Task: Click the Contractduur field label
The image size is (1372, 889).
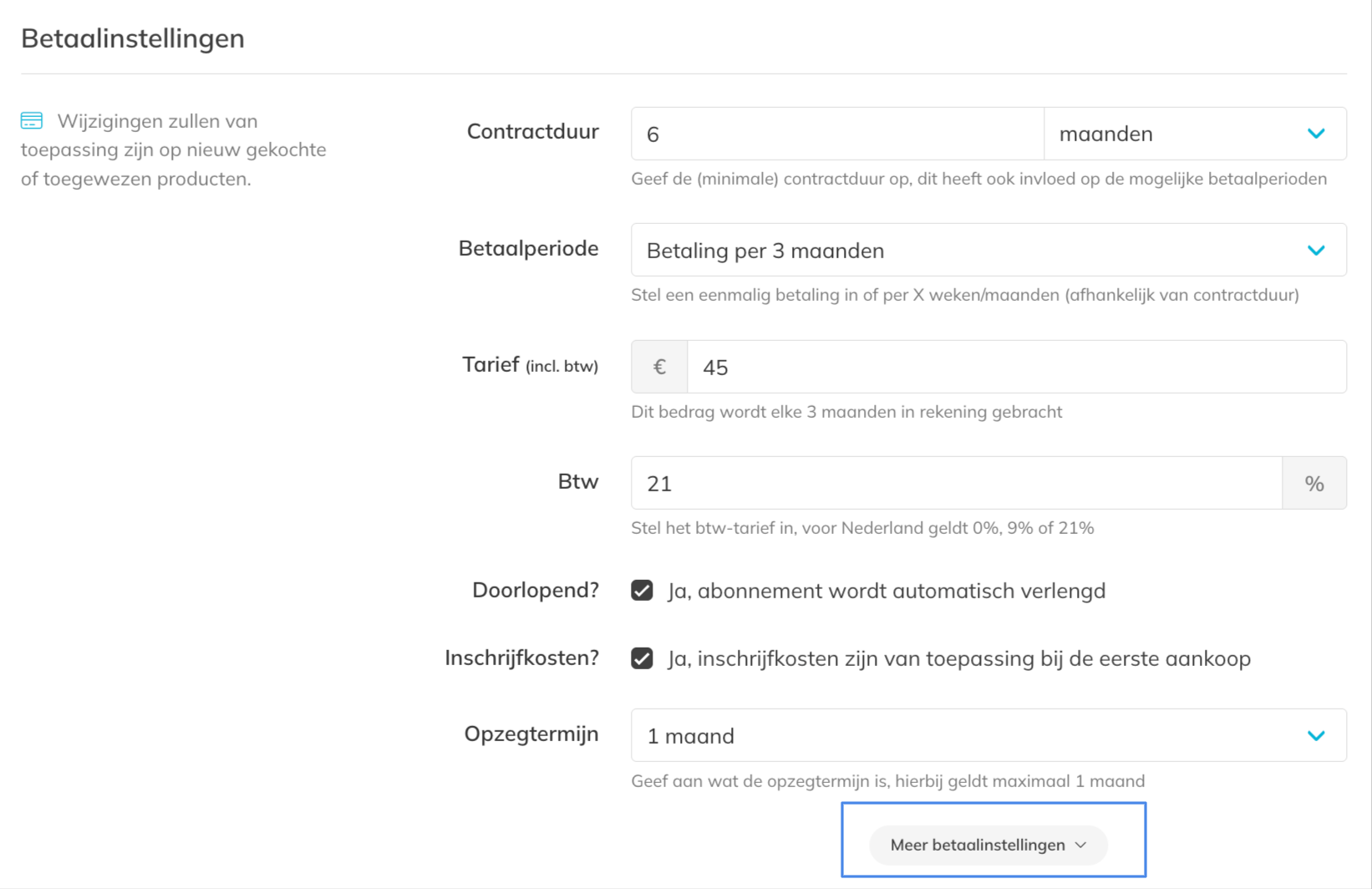Action: click(532, 131)
